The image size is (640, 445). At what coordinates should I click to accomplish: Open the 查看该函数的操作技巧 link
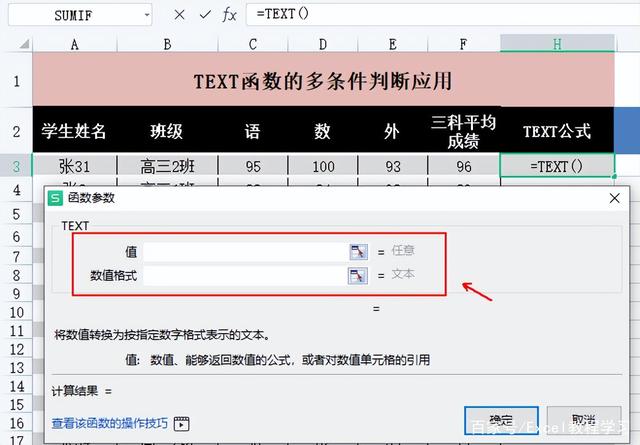click(109, 423)
